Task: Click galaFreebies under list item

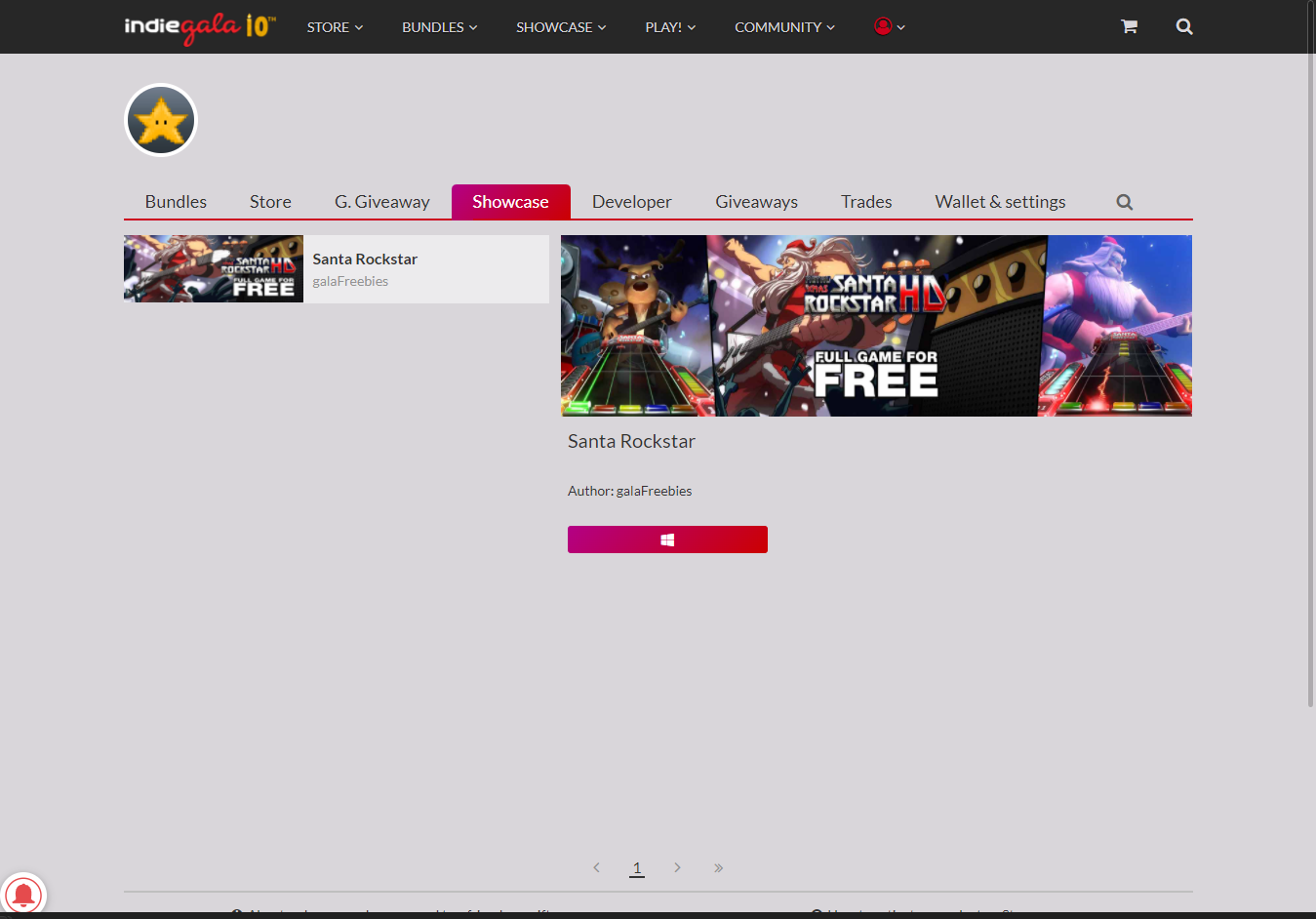Action: coord(350,281)
